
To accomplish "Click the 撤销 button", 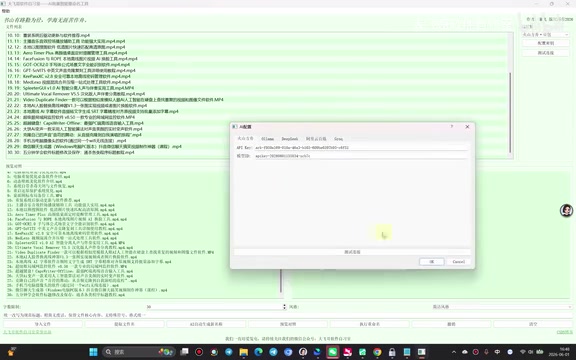I will [451, 324].
